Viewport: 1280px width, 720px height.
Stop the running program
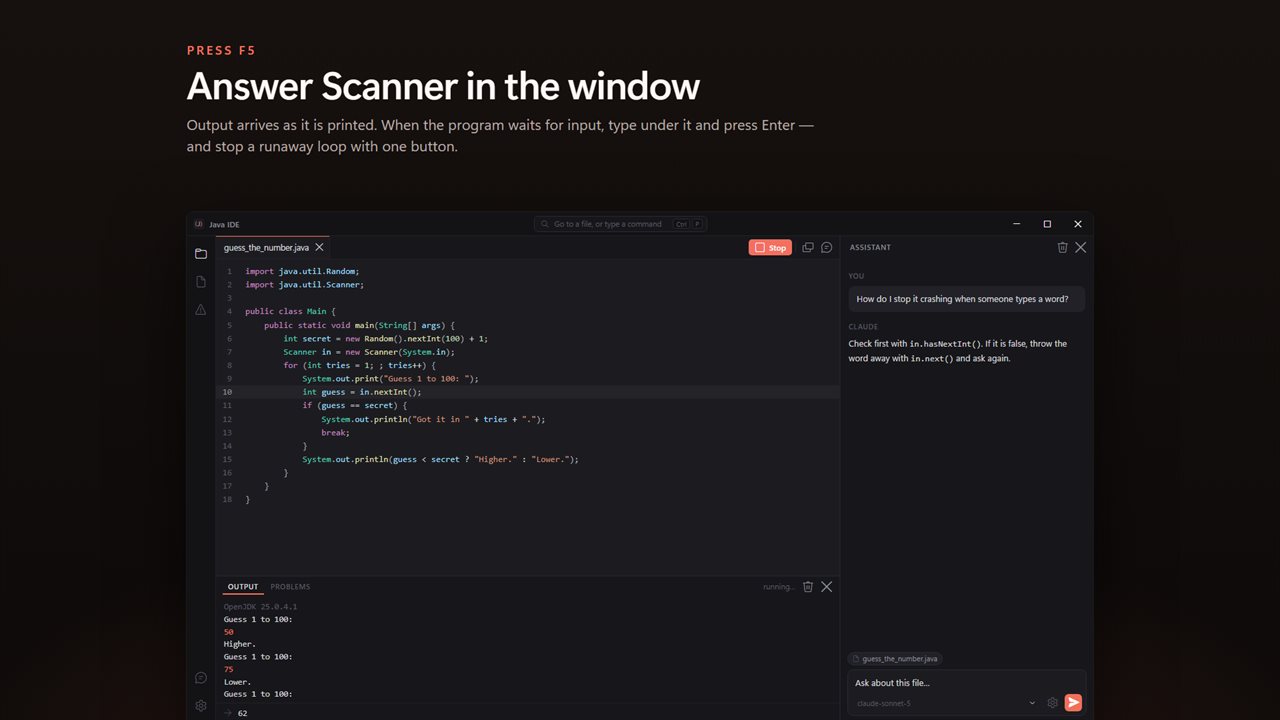(x=770, y=247)
